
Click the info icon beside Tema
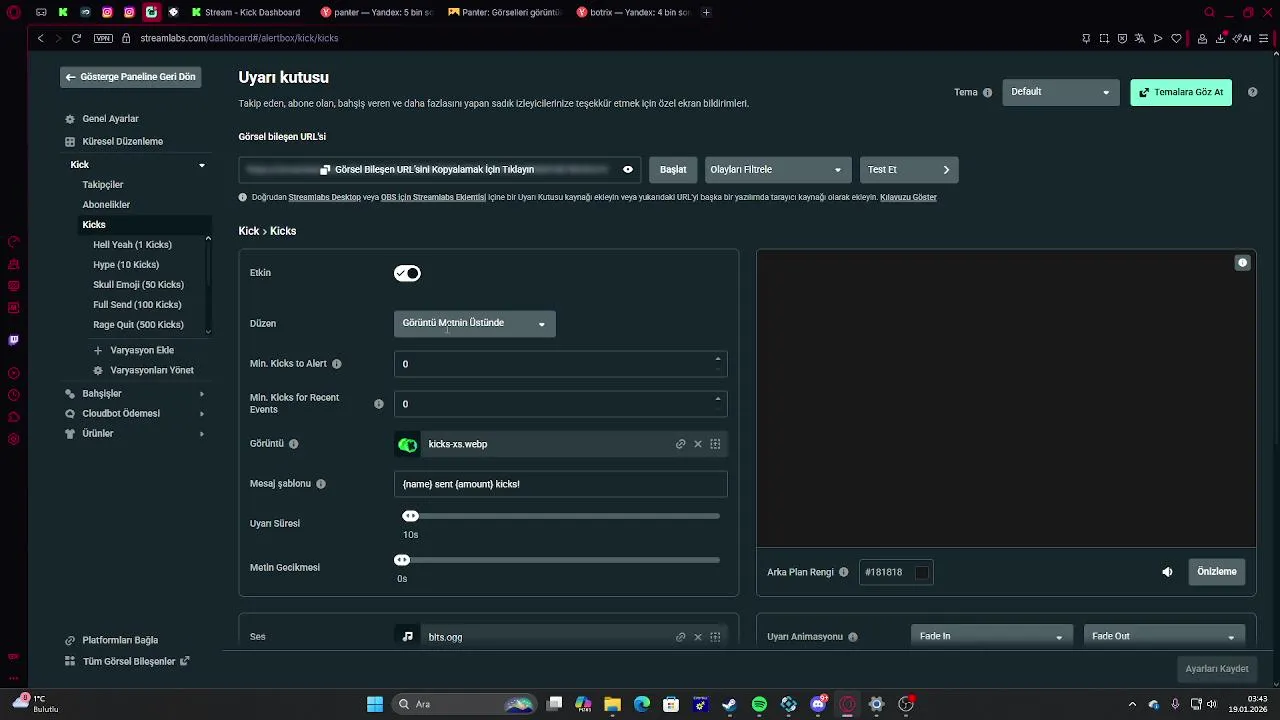point(987,92)
